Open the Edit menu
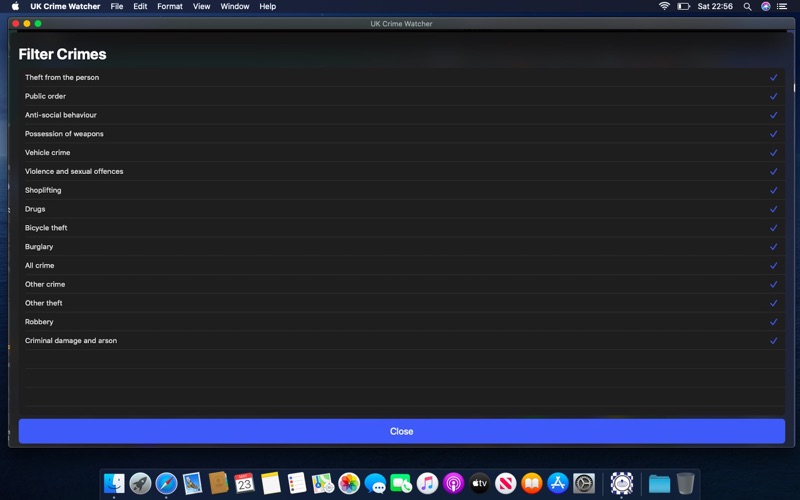 pyautogui.click(x=140, y=7)
